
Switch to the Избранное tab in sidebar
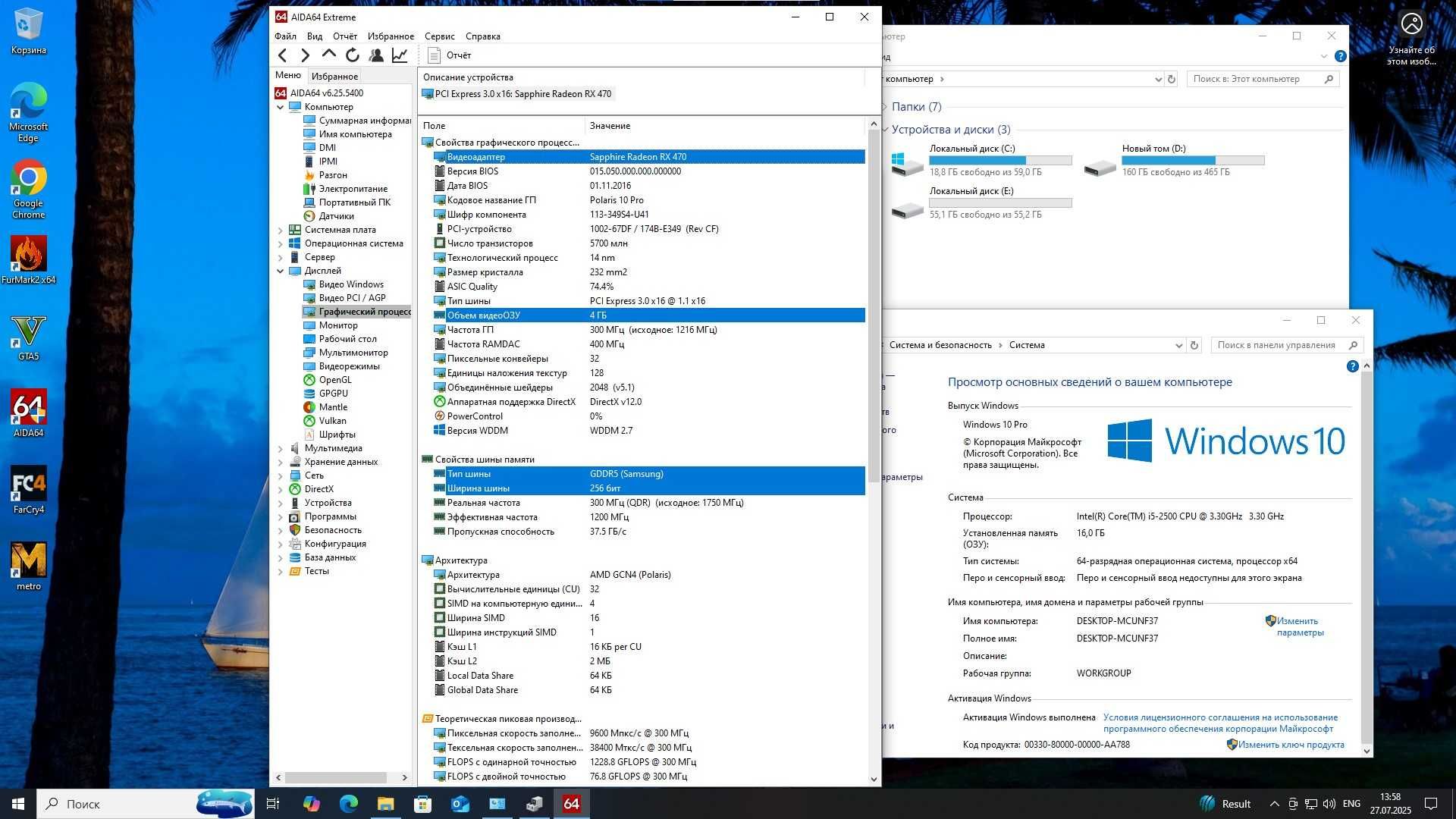pyautogui.click(x=334, y=76)
